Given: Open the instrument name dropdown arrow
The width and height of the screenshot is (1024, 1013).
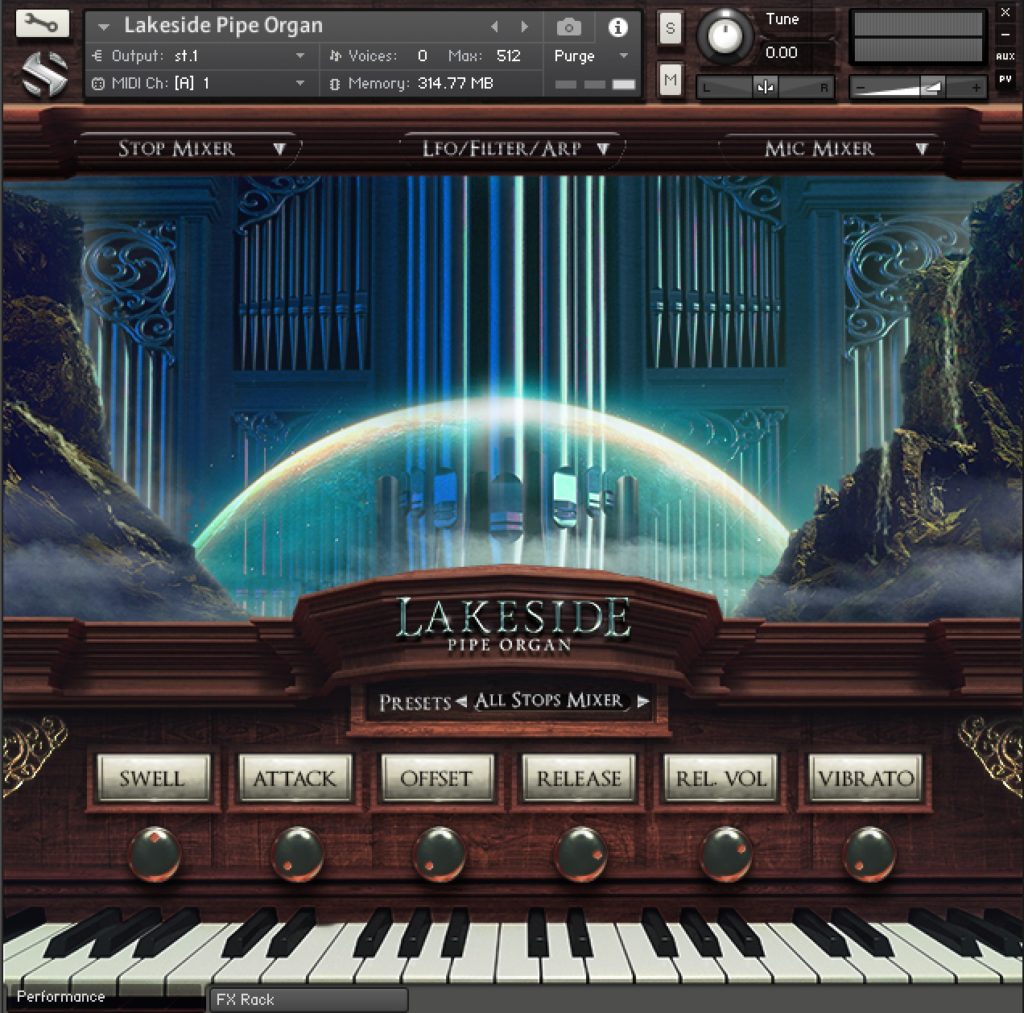Looking at the screenshot, I should tap(103, 27).
